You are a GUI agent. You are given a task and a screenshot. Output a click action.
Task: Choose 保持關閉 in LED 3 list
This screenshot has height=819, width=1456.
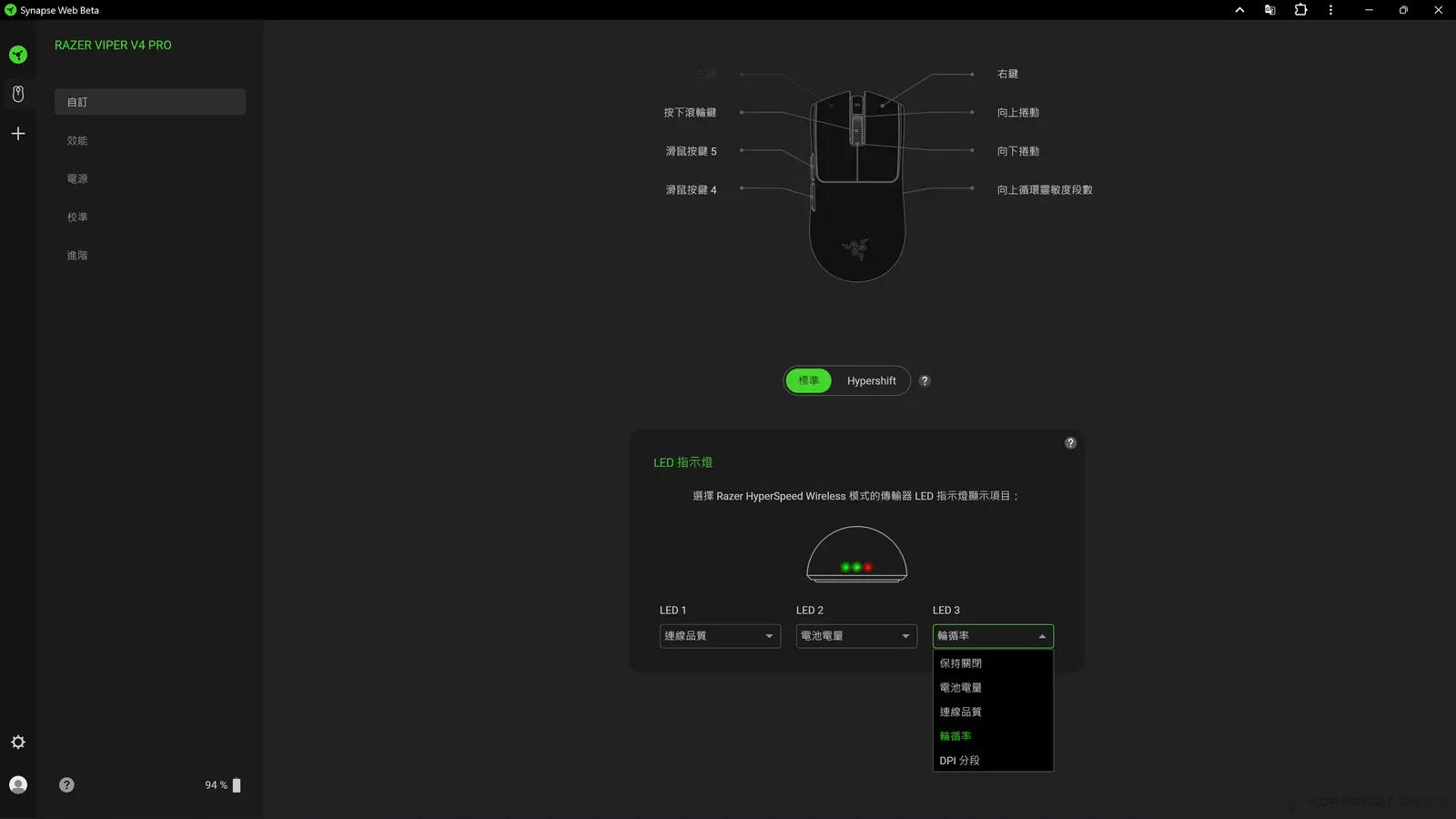993,663
